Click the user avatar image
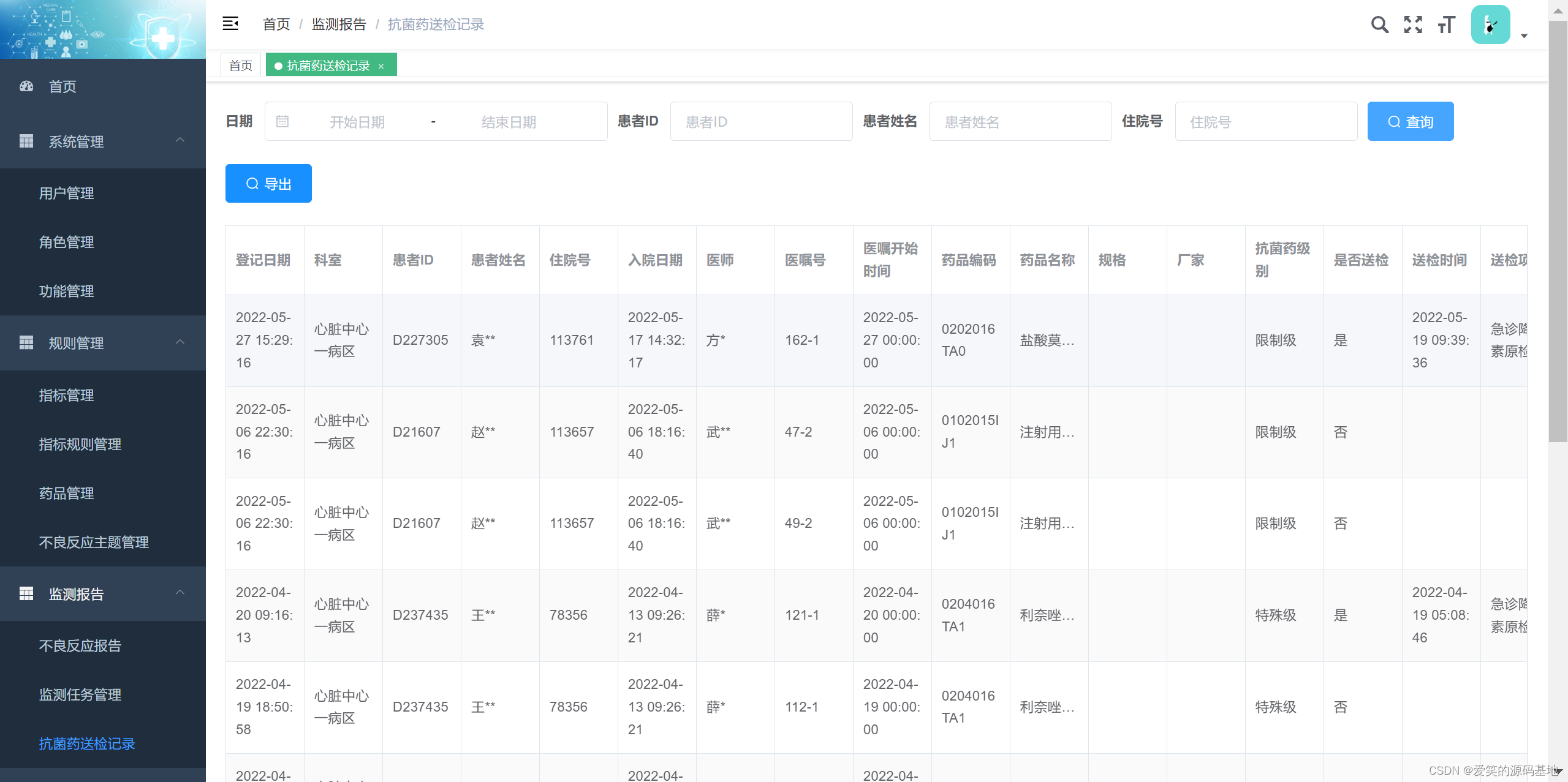Screen dimensions: 1568x782 click(x=1490, y=24)
